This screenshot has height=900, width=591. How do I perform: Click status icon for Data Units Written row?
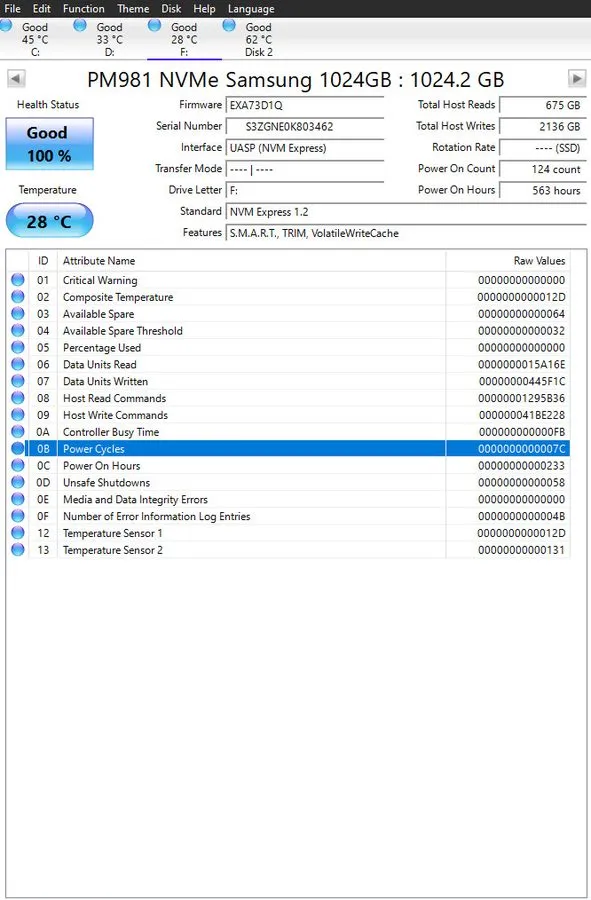[18, 381]
